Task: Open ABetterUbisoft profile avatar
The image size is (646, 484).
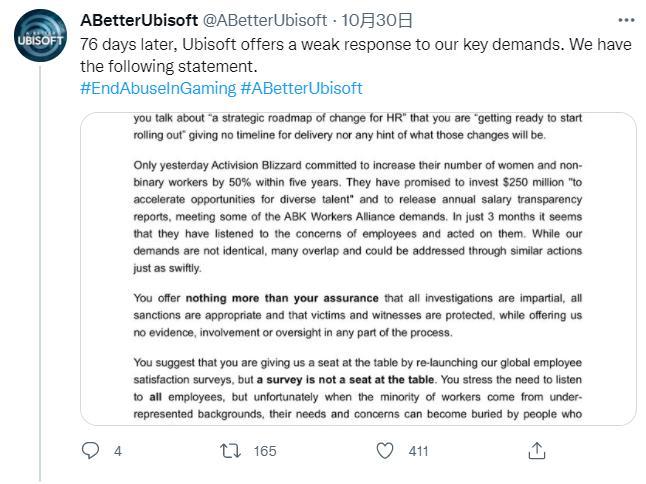Action: [x=40, y=36]
